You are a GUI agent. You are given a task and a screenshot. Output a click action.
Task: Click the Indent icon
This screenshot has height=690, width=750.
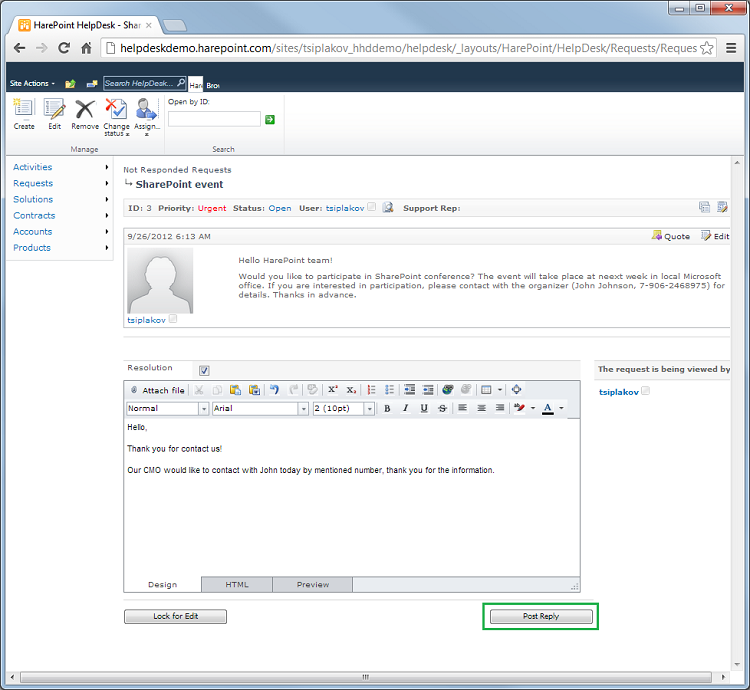(x=409, y=390)
